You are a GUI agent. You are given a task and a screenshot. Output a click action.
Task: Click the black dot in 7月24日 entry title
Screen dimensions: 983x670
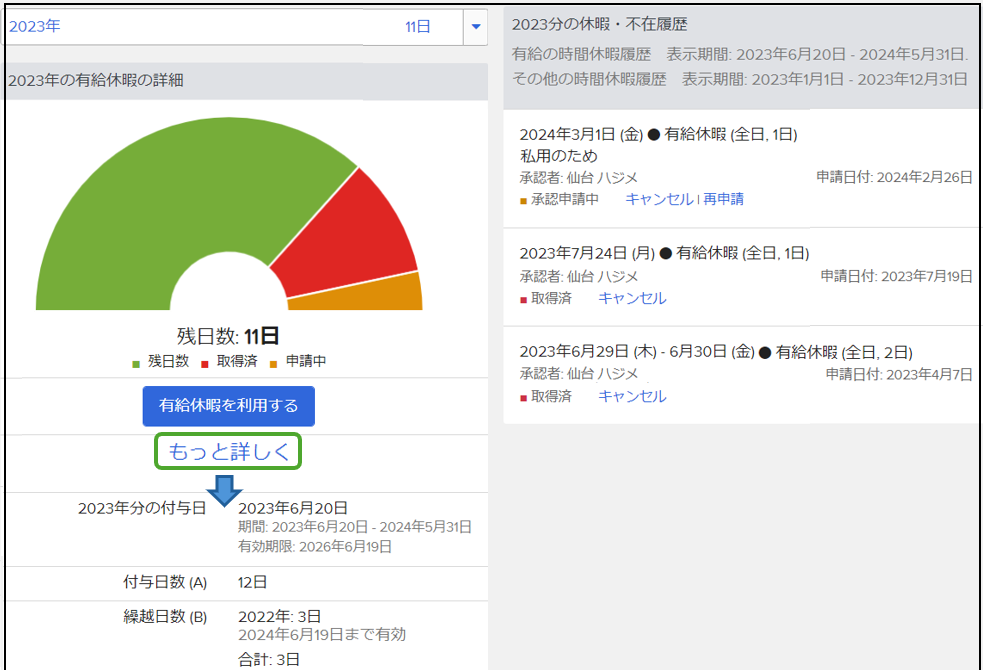(x=667, y=253)
